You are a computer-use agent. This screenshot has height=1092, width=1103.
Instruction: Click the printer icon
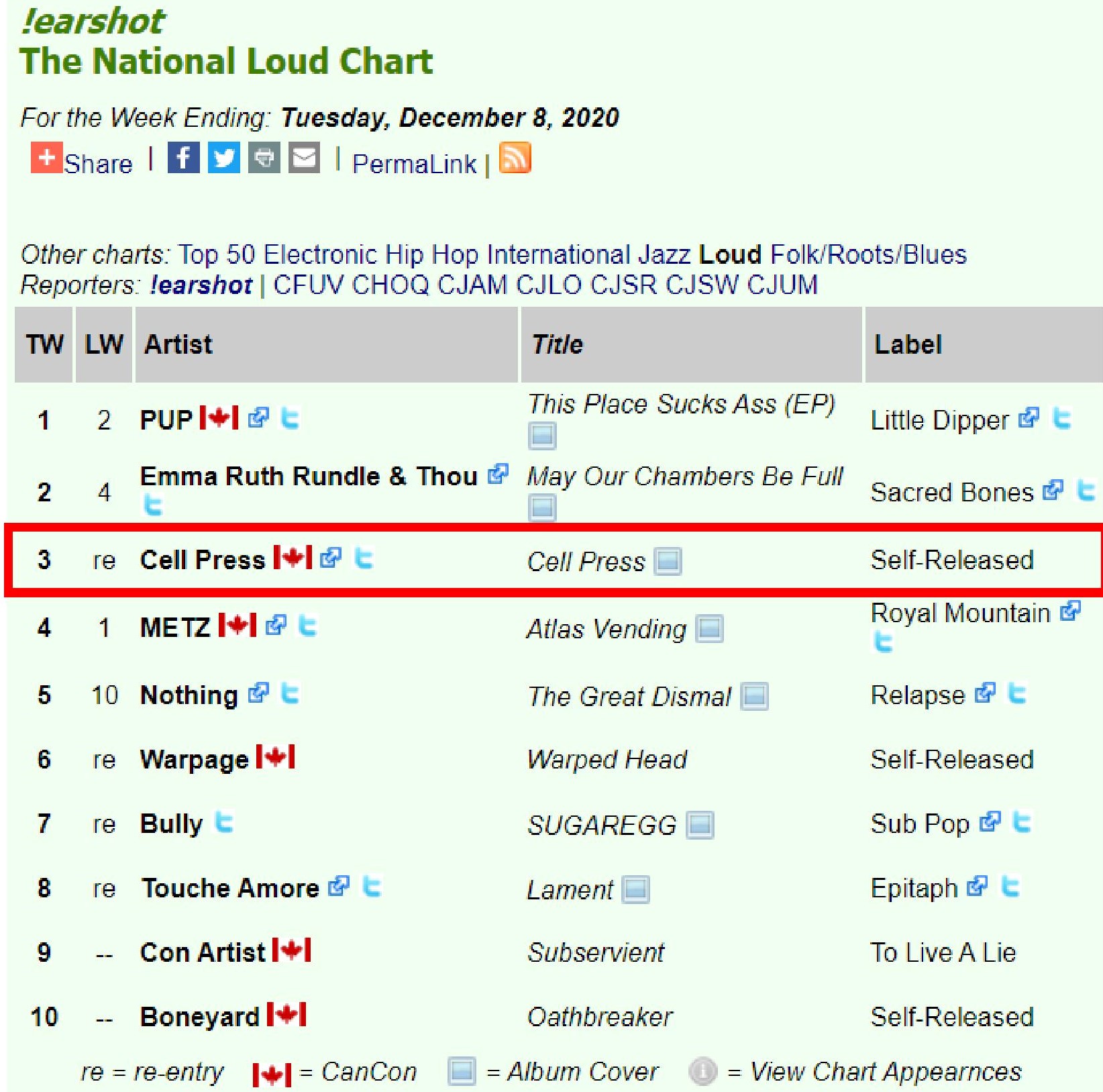point(264,158)
